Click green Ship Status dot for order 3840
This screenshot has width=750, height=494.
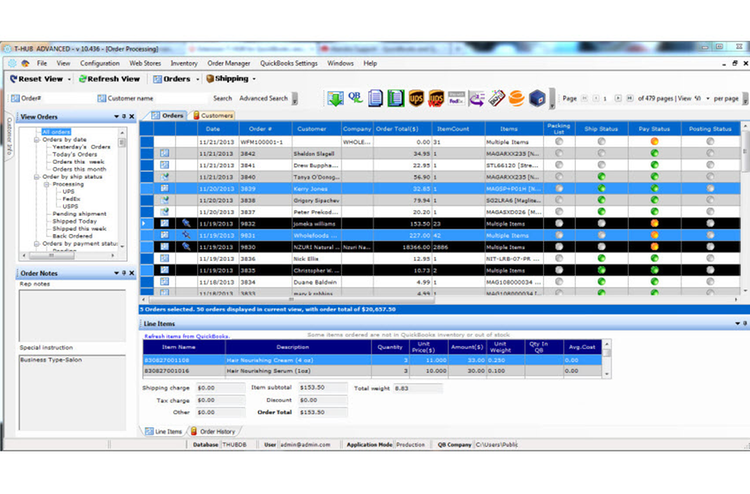click(601, 176)
